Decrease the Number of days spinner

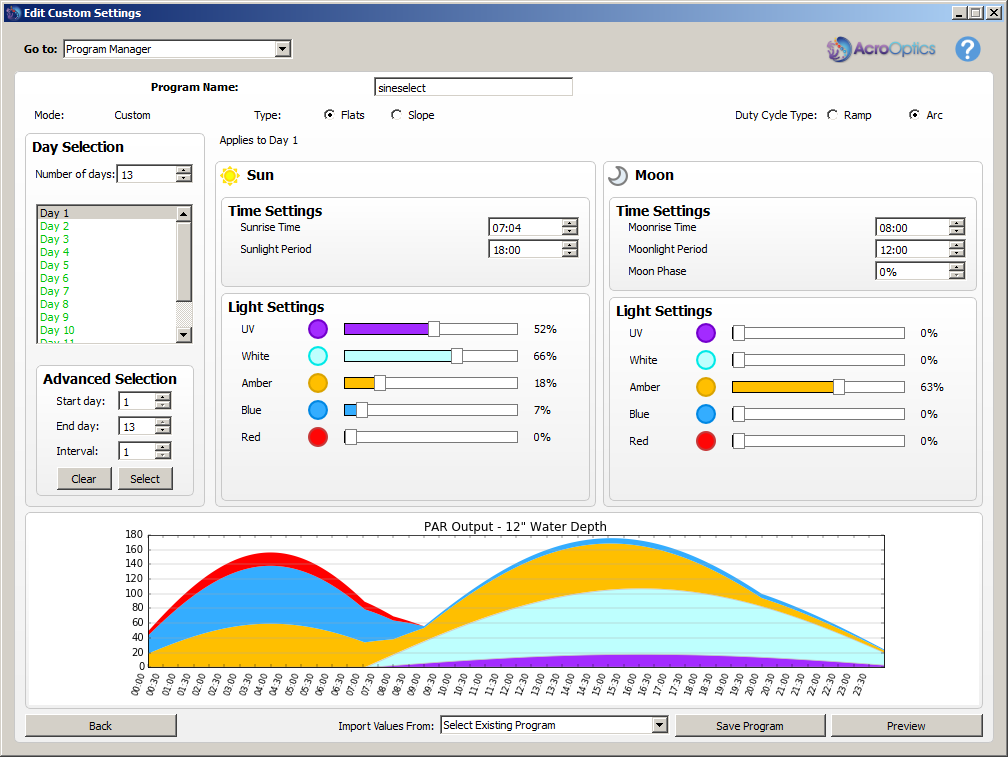click(x=184, y=178)
